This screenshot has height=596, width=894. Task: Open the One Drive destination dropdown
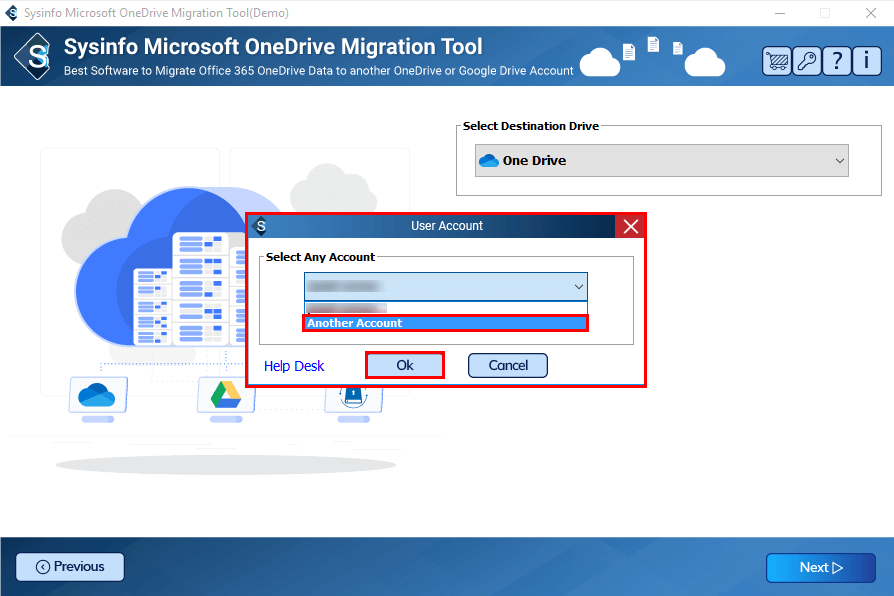[661, 160]
